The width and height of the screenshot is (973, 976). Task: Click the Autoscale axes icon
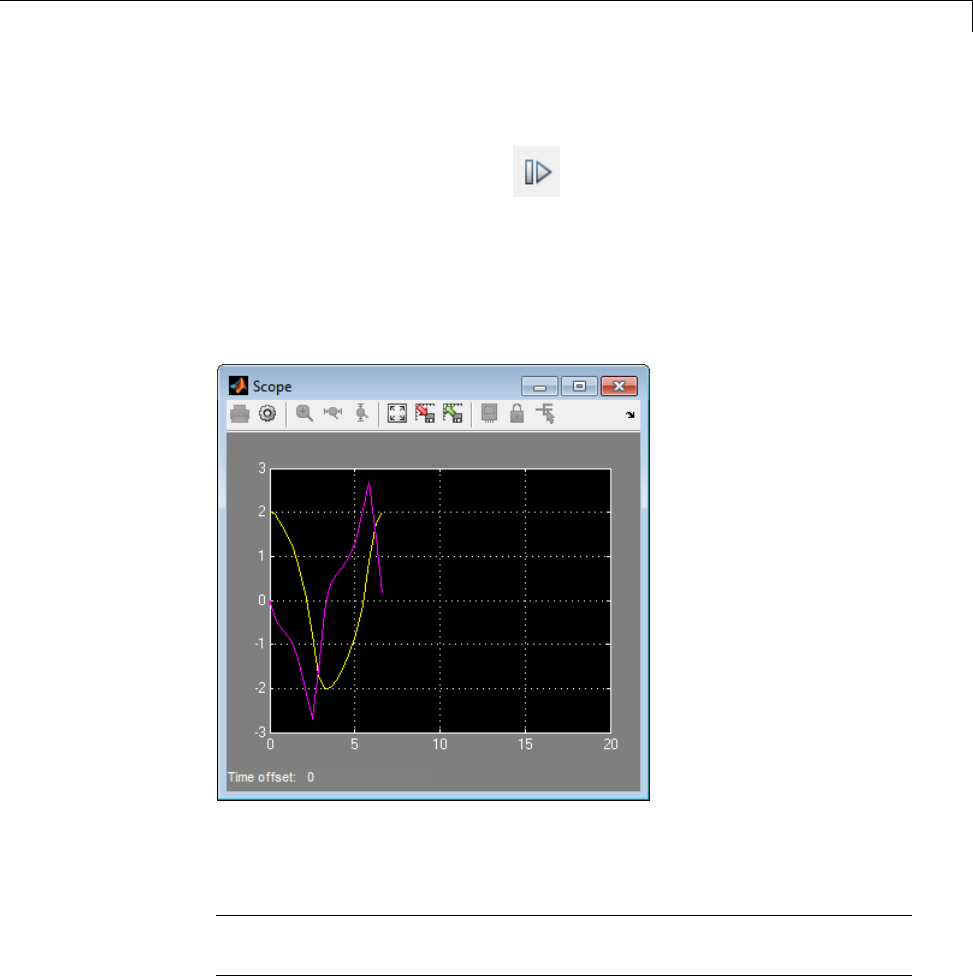(397, 413)
